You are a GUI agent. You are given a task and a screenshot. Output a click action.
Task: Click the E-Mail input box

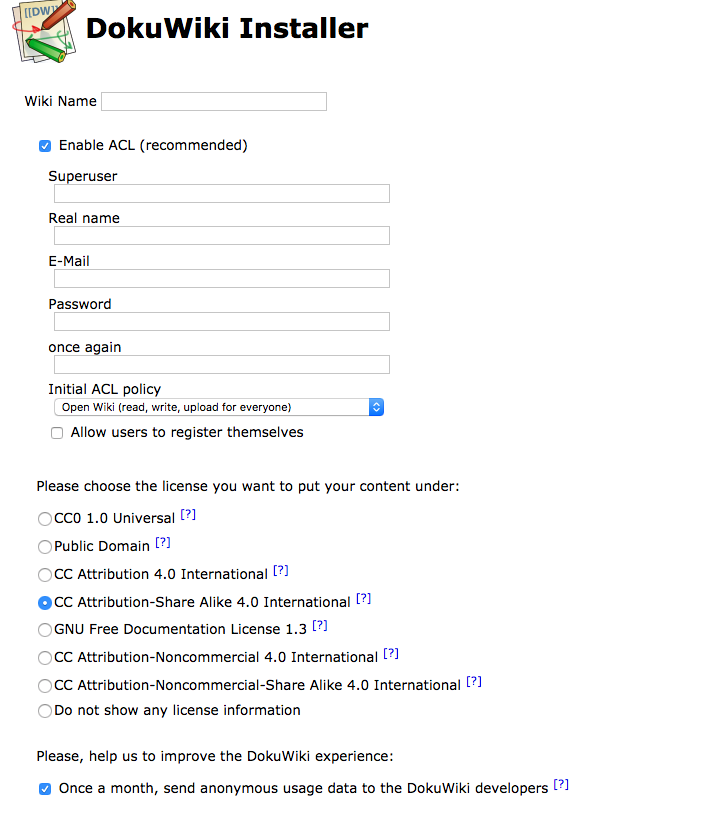coord(222,278)
